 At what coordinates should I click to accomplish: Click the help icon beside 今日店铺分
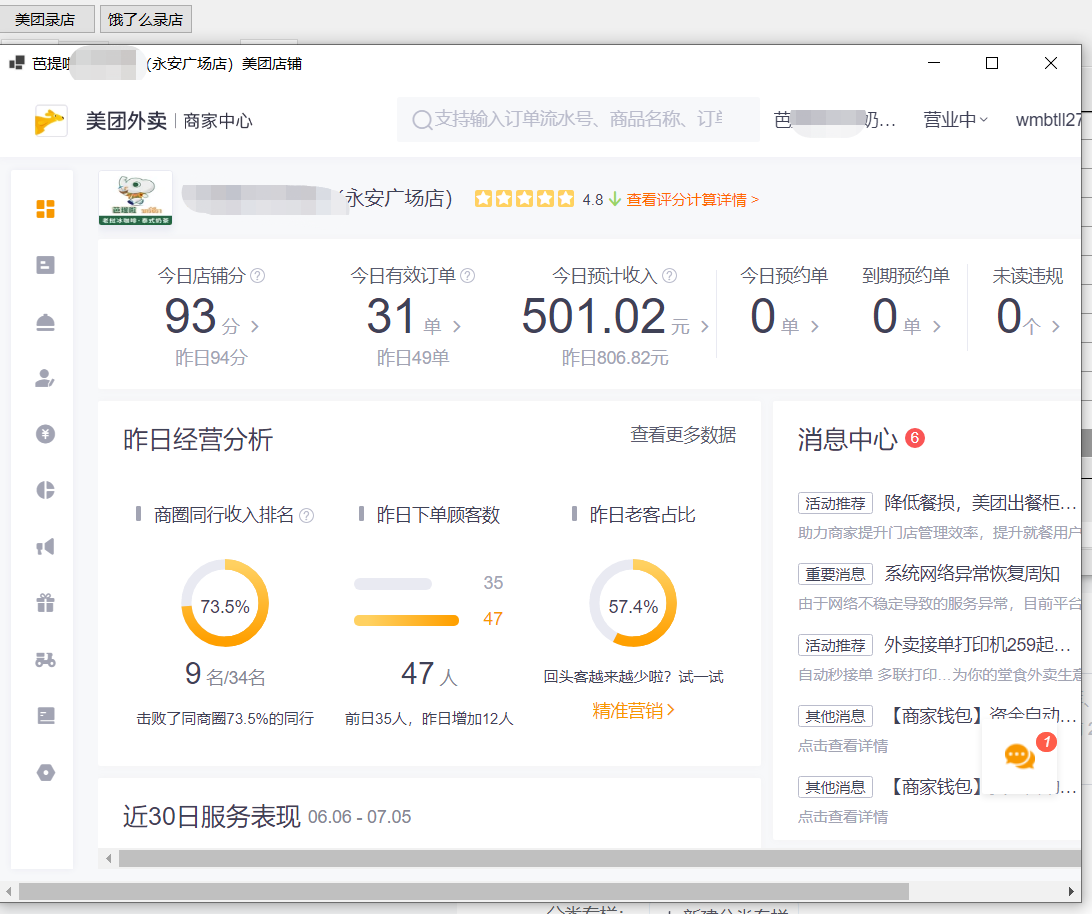(258, 276)
